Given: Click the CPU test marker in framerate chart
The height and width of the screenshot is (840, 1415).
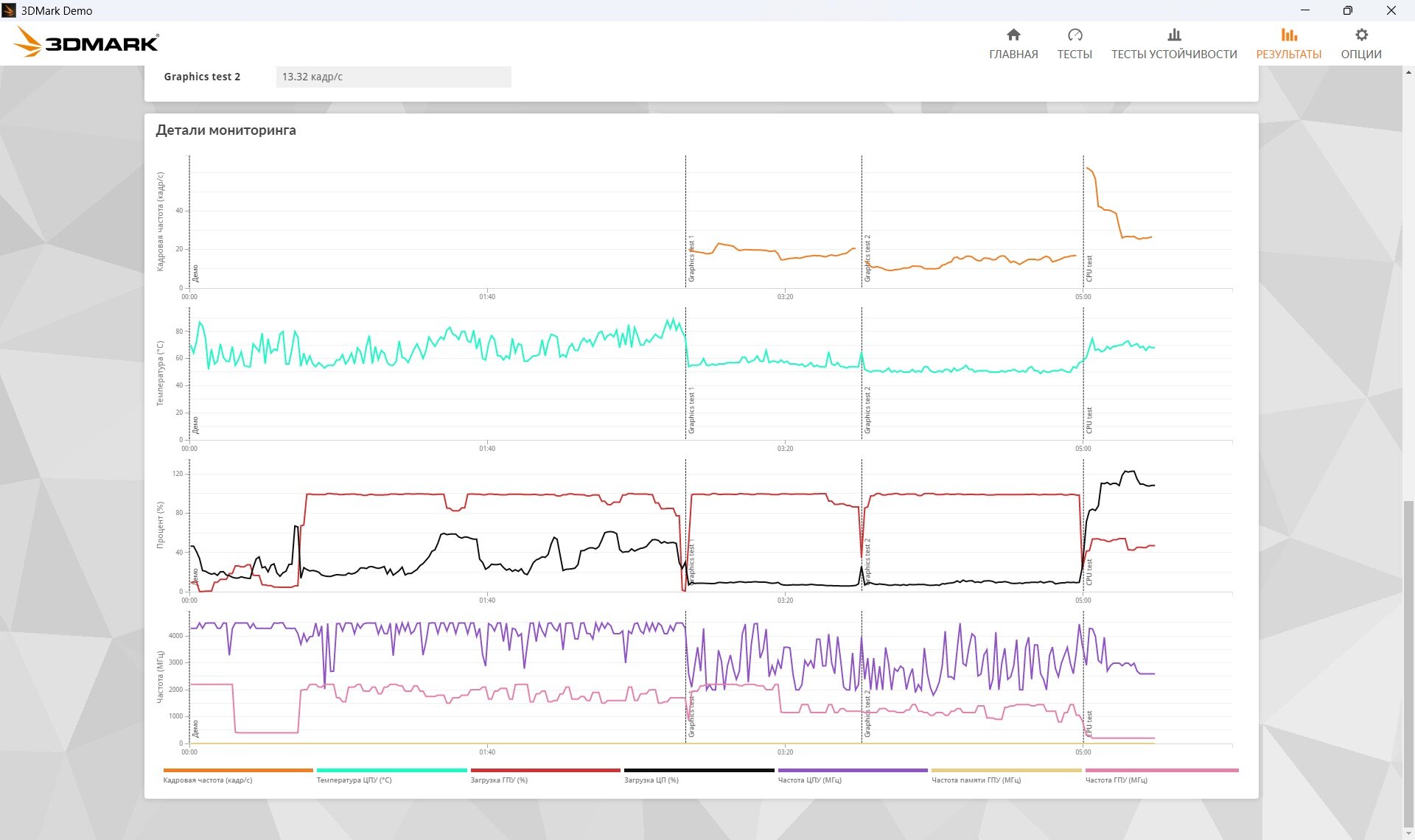Looking at the screenshot, I should coord(1089,269).
